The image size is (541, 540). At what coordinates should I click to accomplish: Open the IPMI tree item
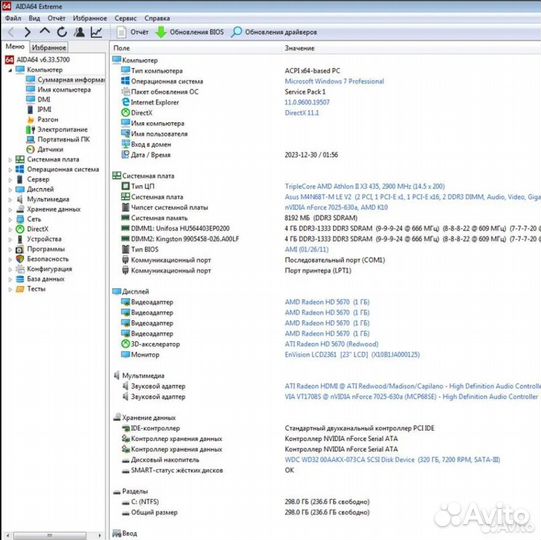pos(44,109)
